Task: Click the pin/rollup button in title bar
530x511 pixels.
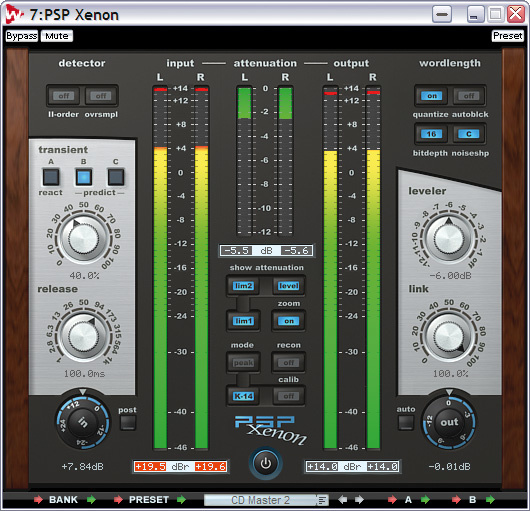Action: tap(442, 14)
